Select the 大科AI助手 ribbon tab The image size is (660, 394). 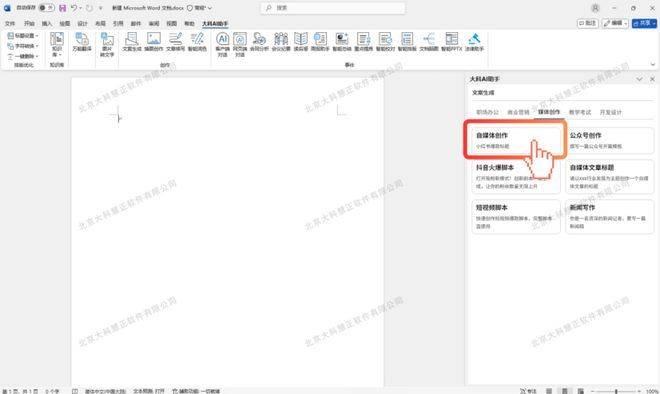(215, 24)
